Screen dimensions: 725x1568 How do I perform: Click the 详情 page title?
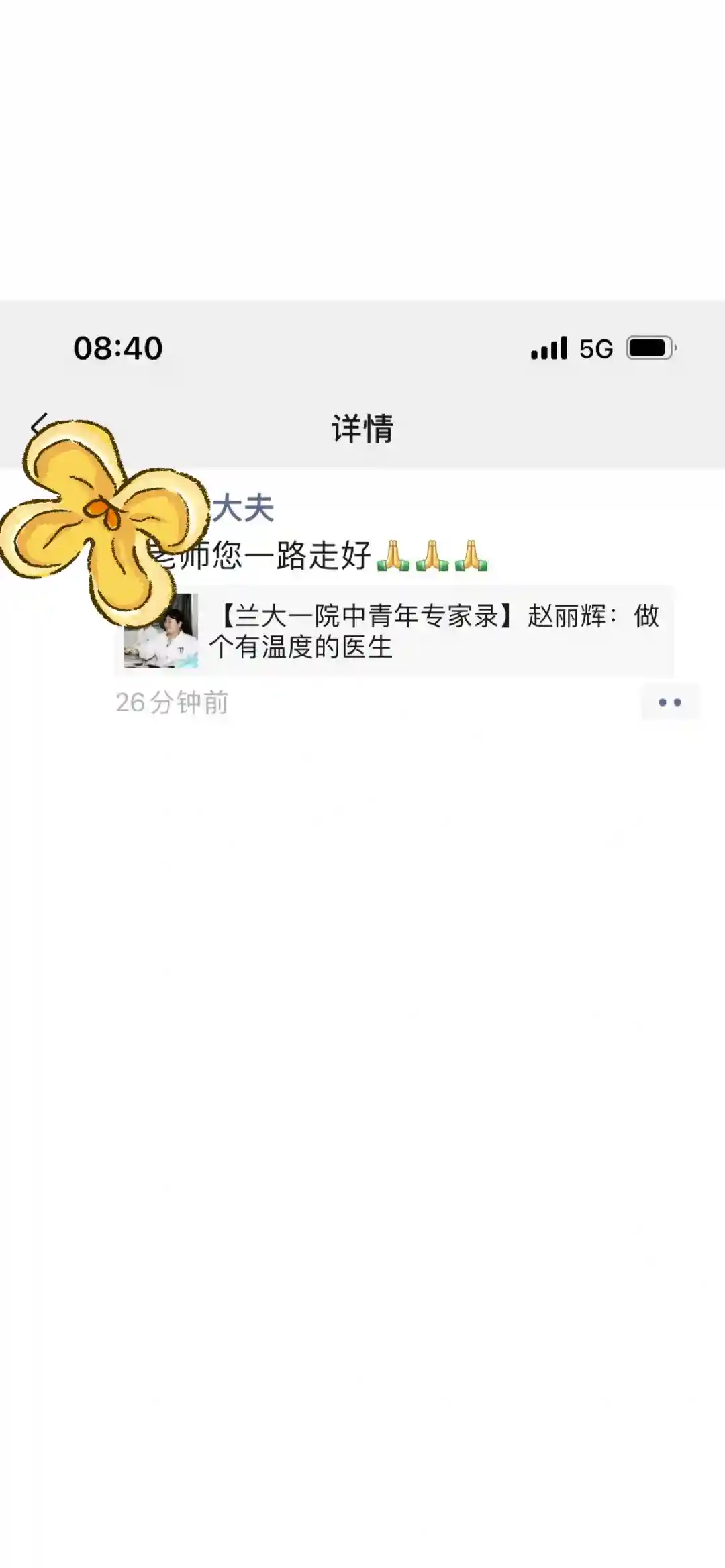pyautogui.click(x=362, y=428)
